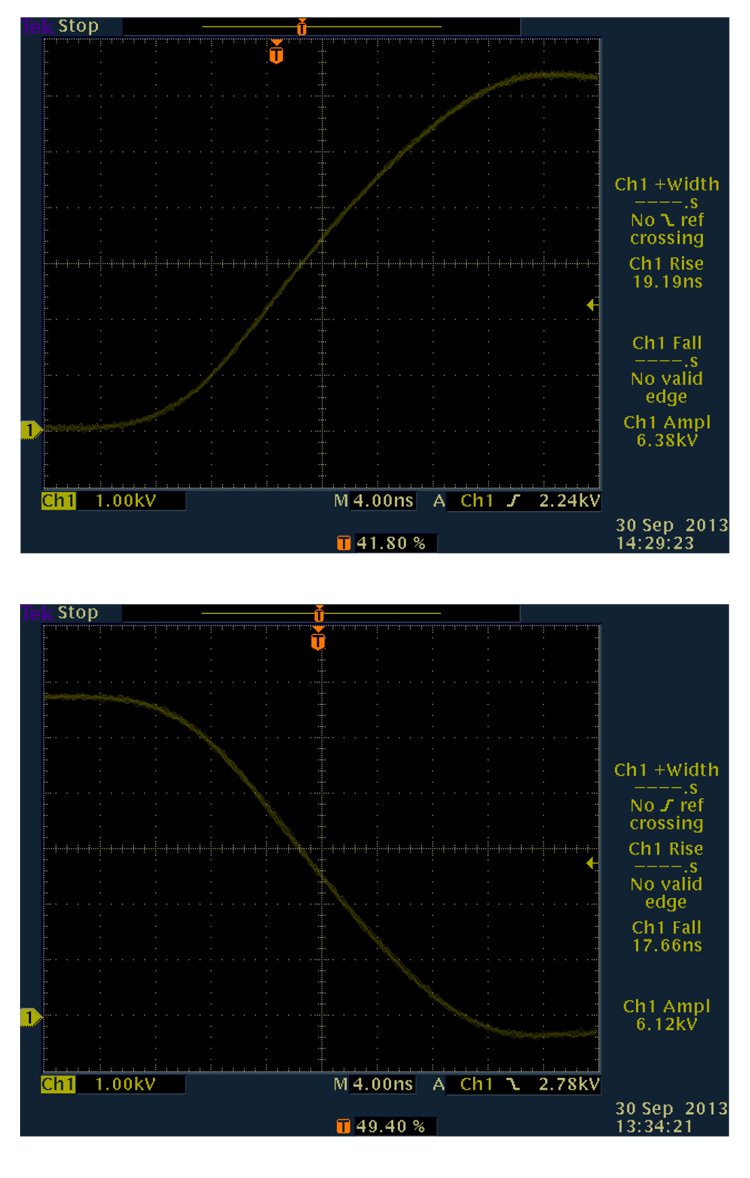750x1178 pixels.
Task: Click the 41.80 % trigger position readout
Action: (386, 543)
